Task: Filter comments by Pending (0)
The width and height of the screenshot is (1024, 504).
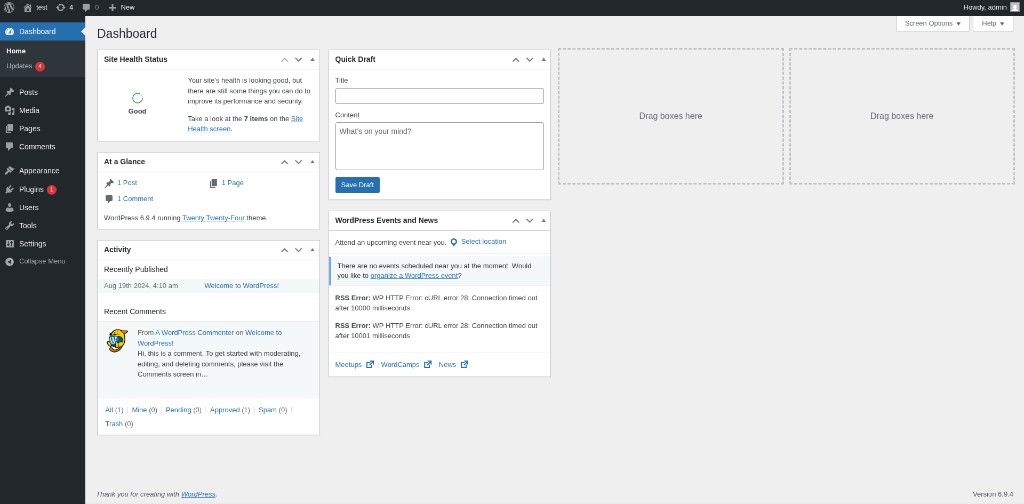Action: [x=183, y=410]
